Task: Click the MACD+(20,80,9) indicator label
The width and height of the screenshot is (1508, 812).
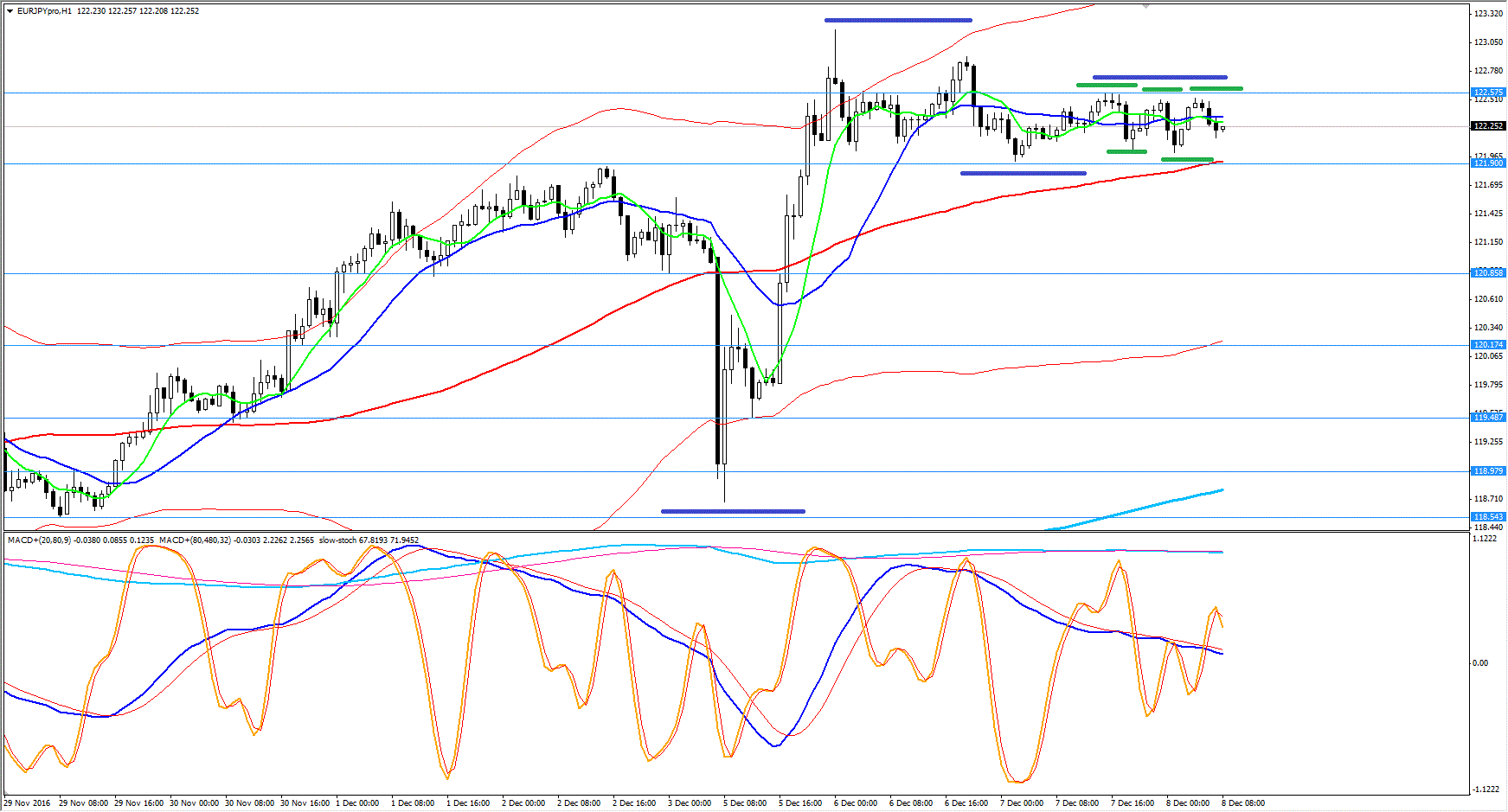Action: tap(39, 540)
